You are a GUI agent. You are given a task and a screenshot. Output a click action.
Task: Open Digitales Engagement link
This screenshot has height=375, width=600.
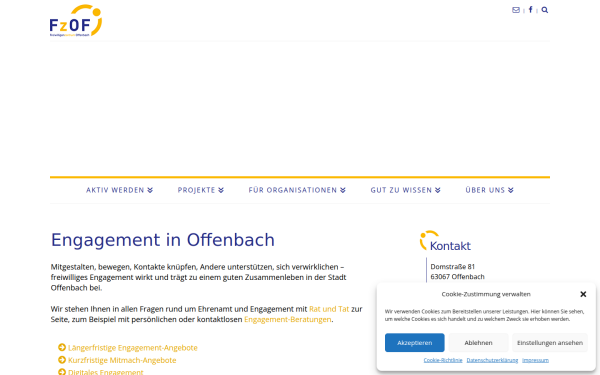(x=106, y=372)
